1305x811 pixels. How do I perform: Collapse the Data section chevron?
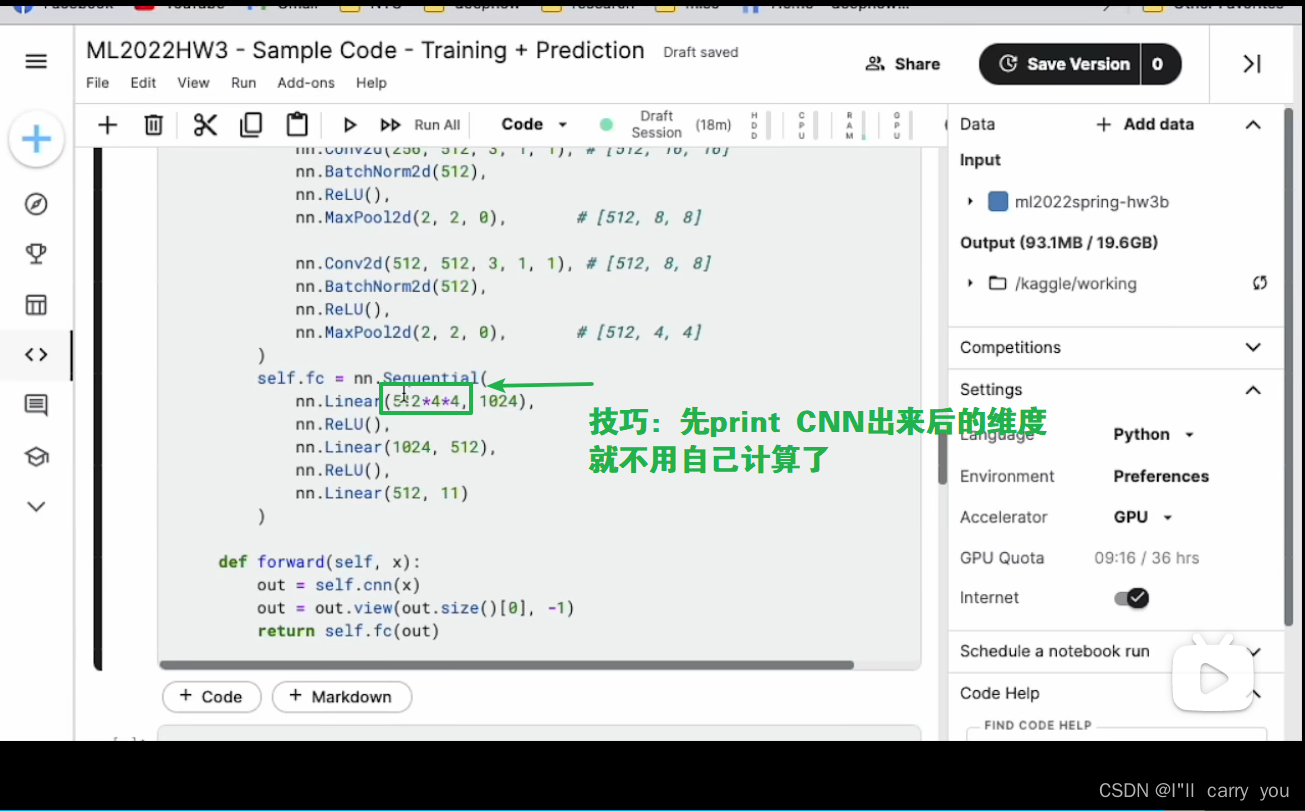(x=1252, y=124)
